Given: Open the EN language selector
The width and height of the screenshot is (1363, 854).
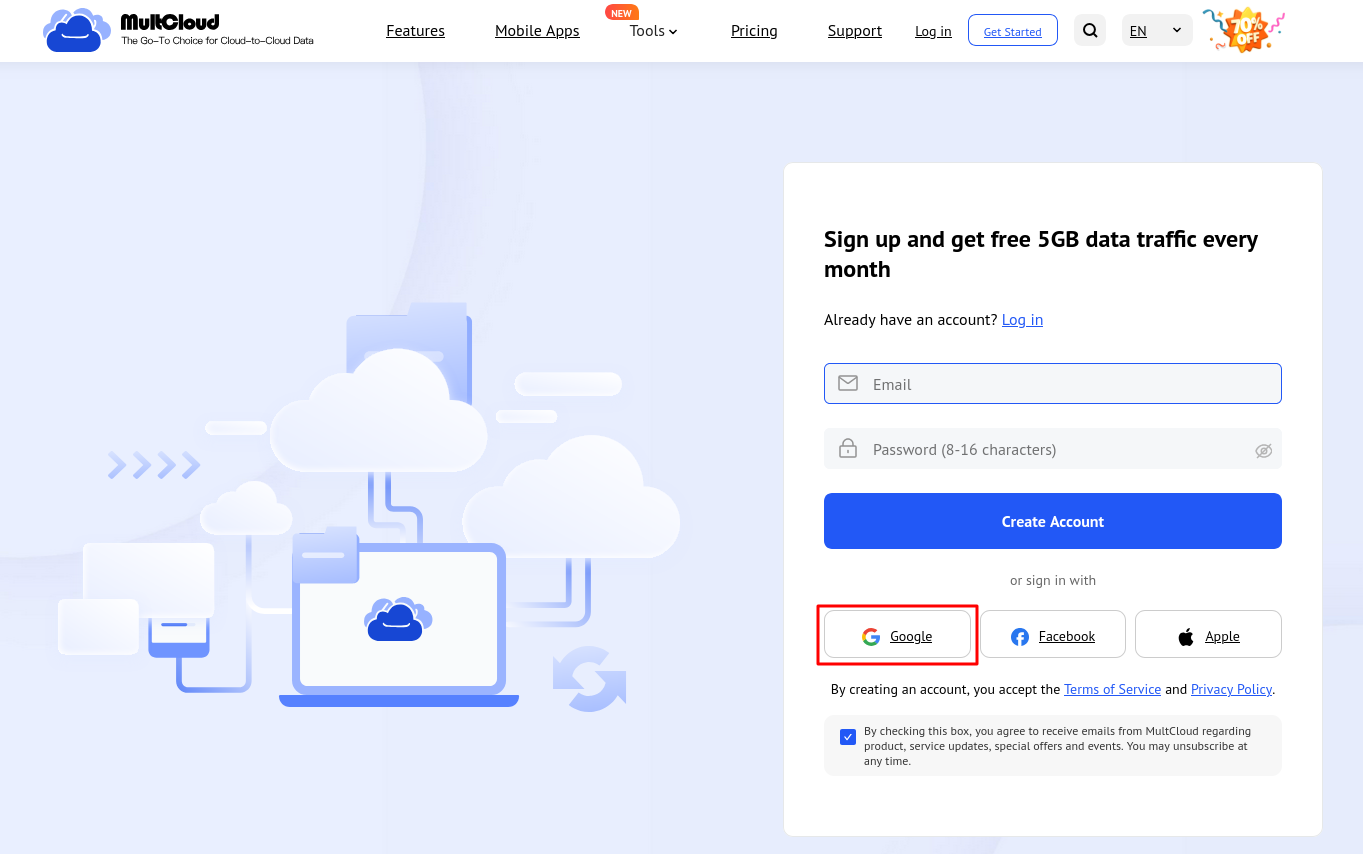Looking at the screenshot, I should 1157,31.
